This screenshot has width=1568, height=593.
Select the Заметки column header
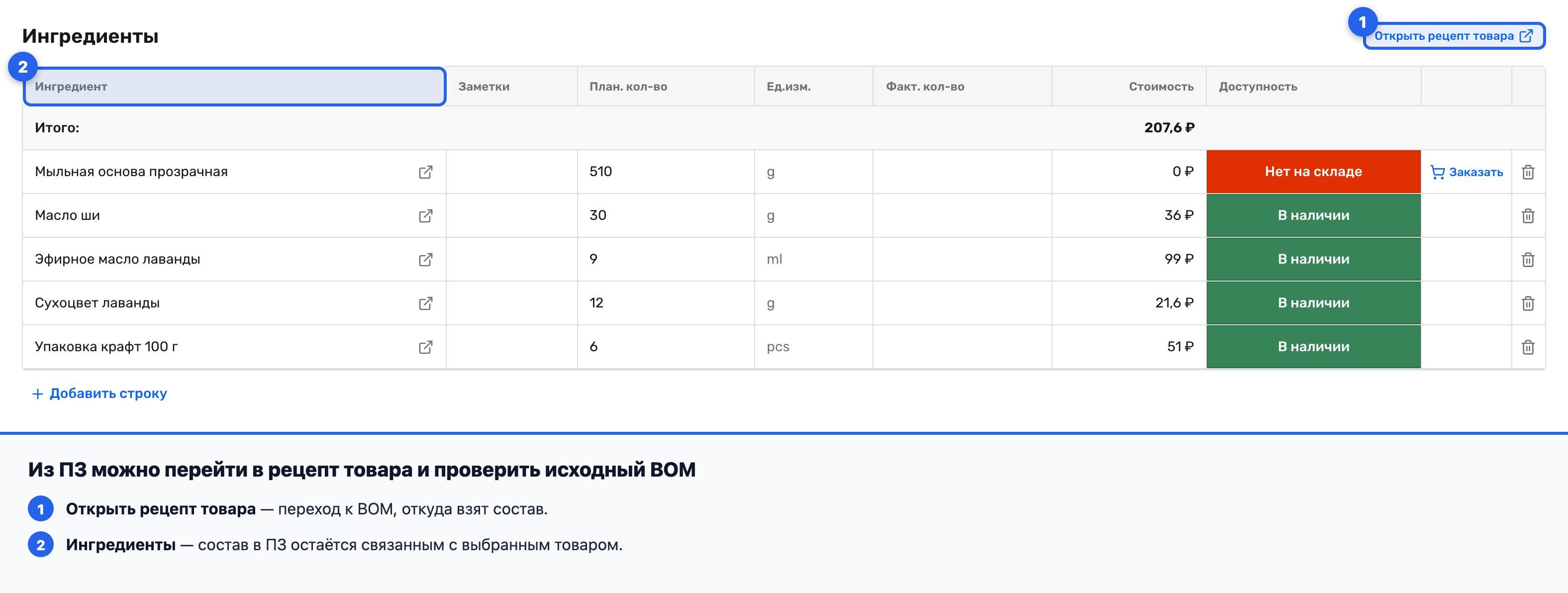[x=512, y=87]
